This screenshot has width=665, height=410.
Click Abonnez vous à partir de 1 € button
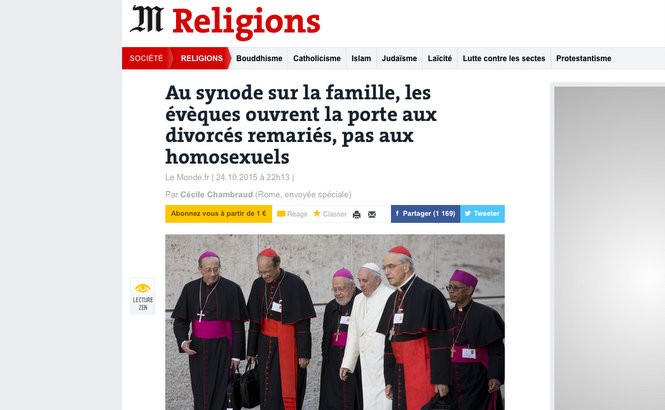[x=218, y=214]
